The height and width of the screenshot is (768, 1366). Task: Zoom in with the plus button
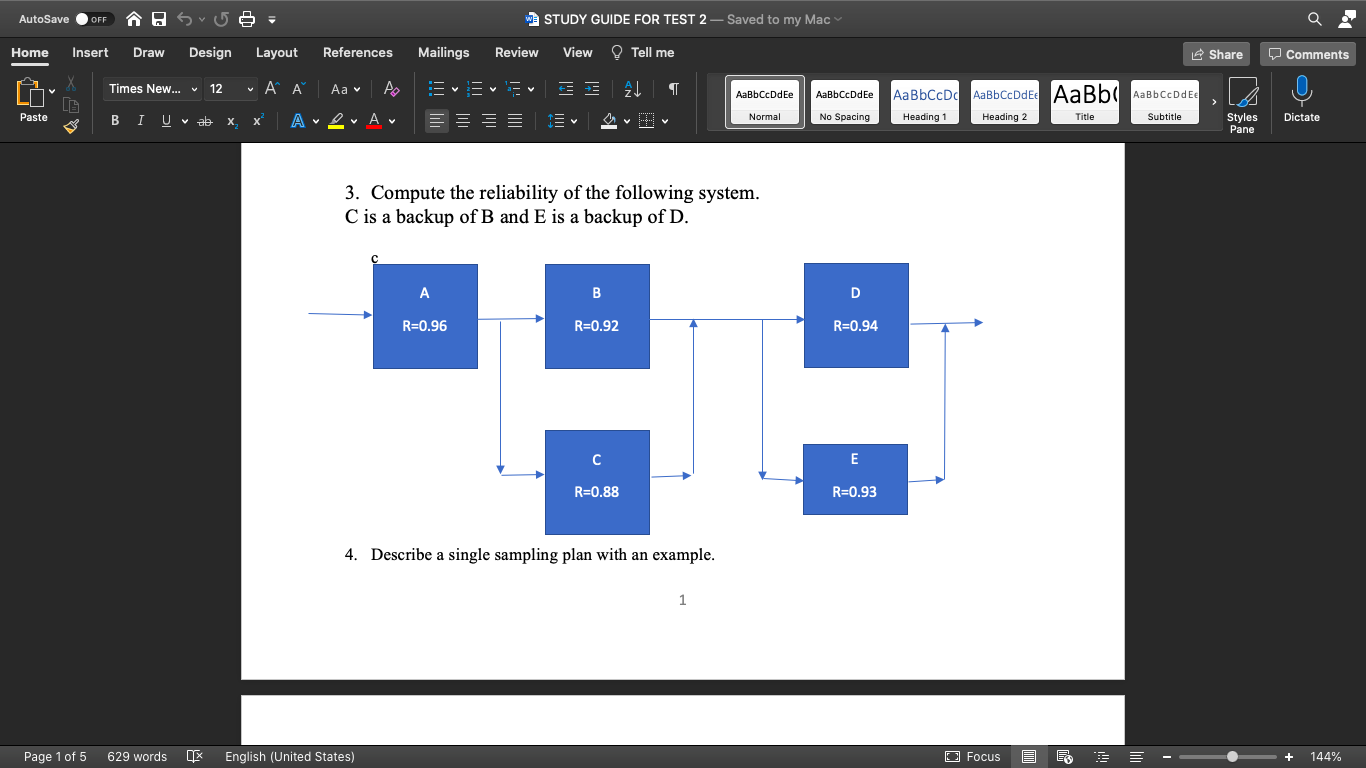tap(1289, 756)
